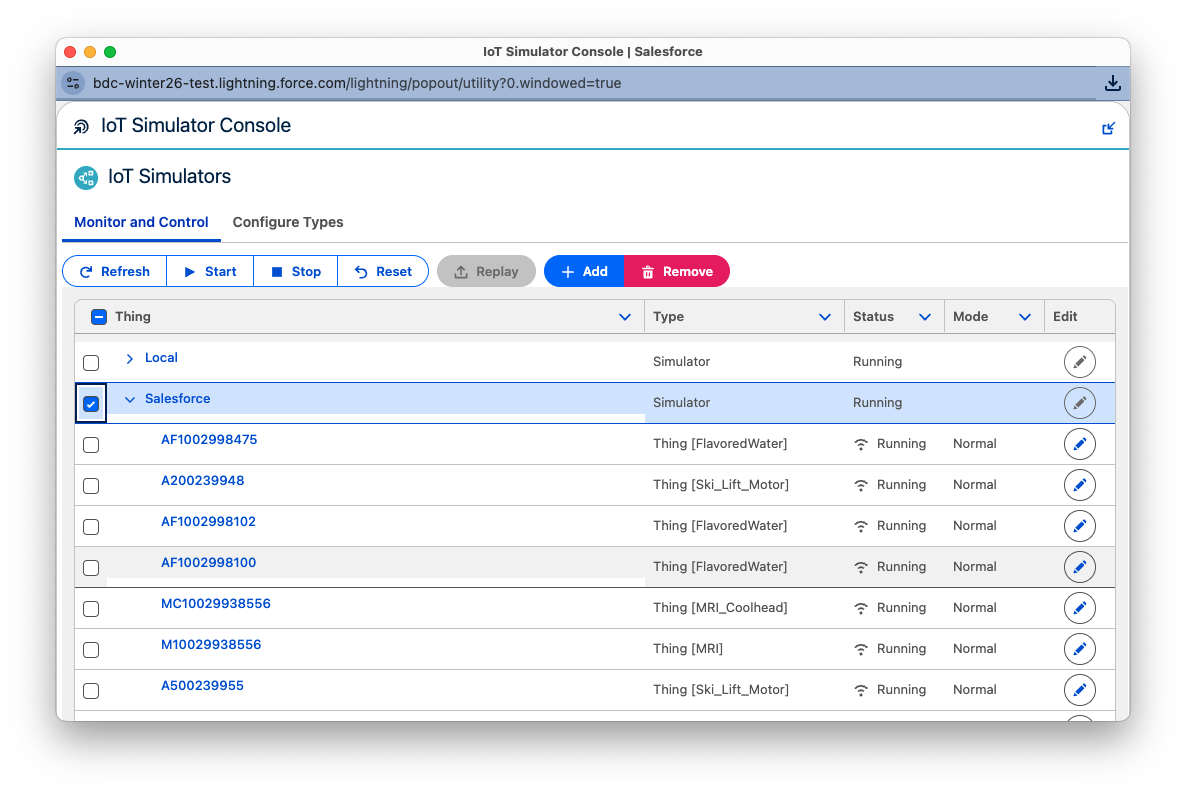Open the AF1002998475 thing link
Image resolution: width=1186 pixels, height=795 pixels.
tap(209, 439)
